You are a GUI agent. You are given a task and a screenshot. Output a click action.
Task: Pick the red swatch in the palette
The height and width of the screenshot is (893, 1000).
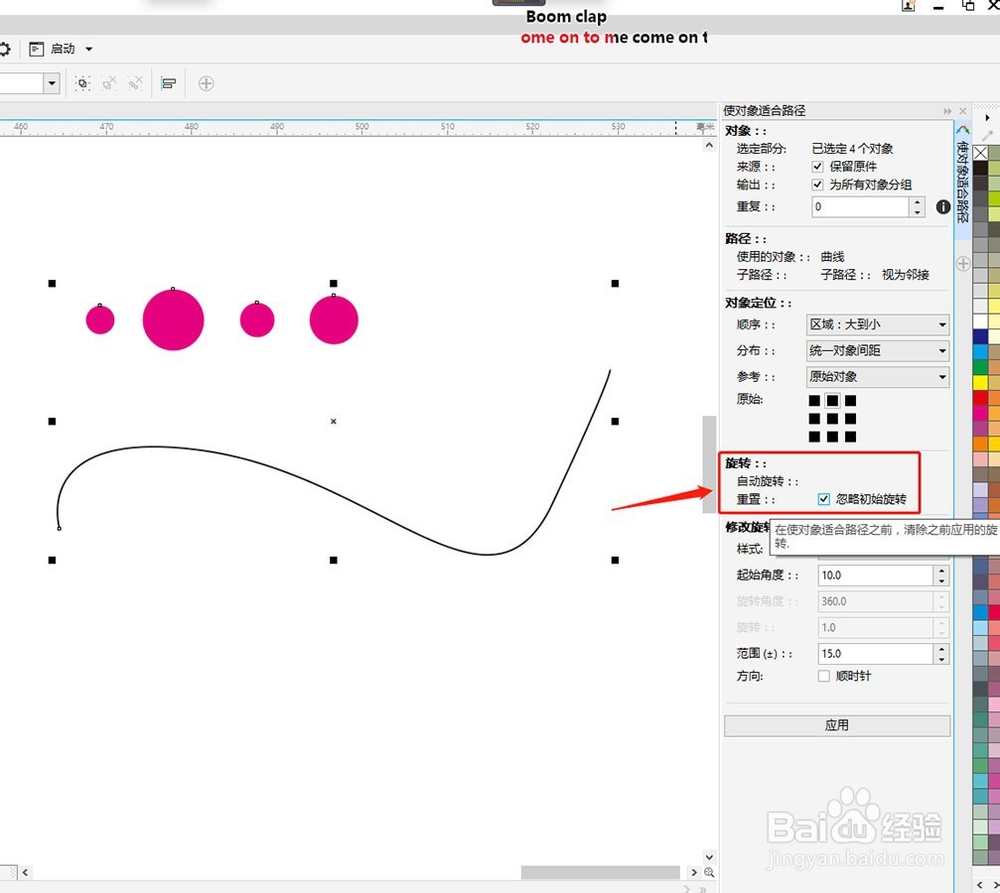(980, 397)
